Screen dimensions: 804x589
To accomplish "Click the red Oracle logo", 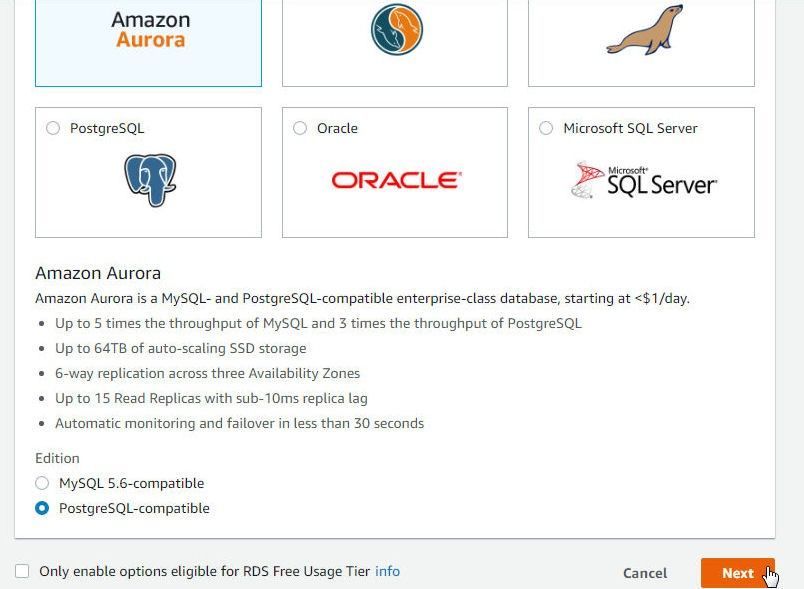I will pos(397,180).
